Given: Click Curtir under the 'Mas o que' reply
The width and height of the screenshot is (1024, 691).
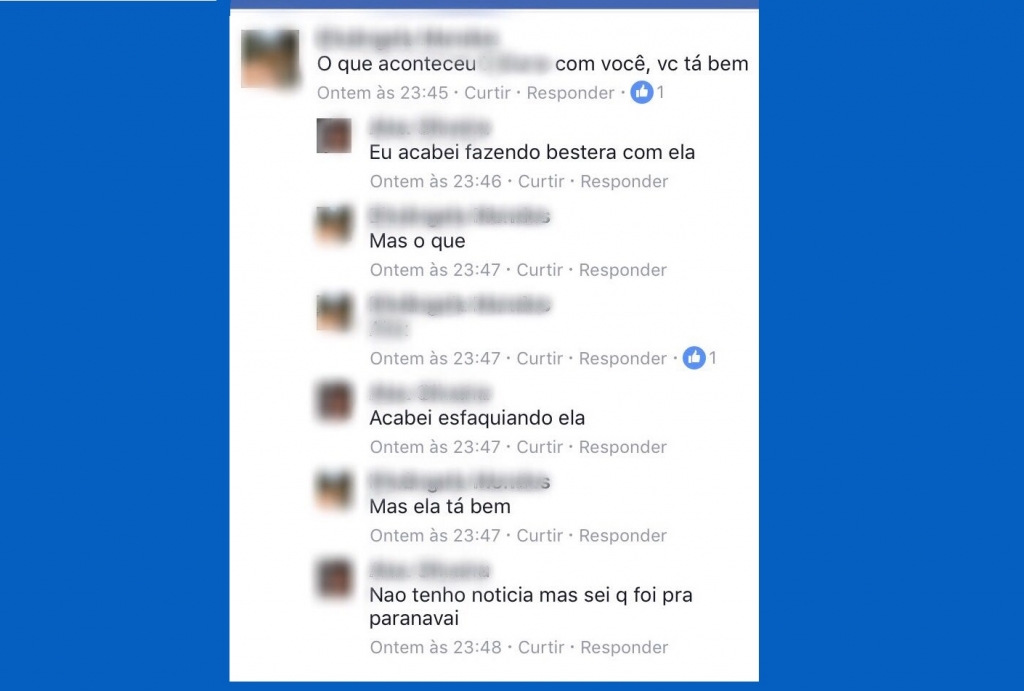Looking at the screenshot, I should [x=539, y=270].
